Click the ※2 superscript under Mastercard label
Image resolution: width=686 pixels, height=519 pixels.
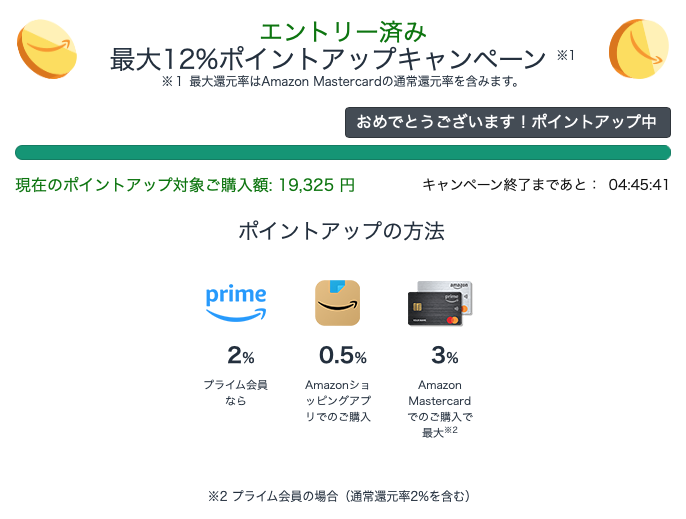point(451,430)
